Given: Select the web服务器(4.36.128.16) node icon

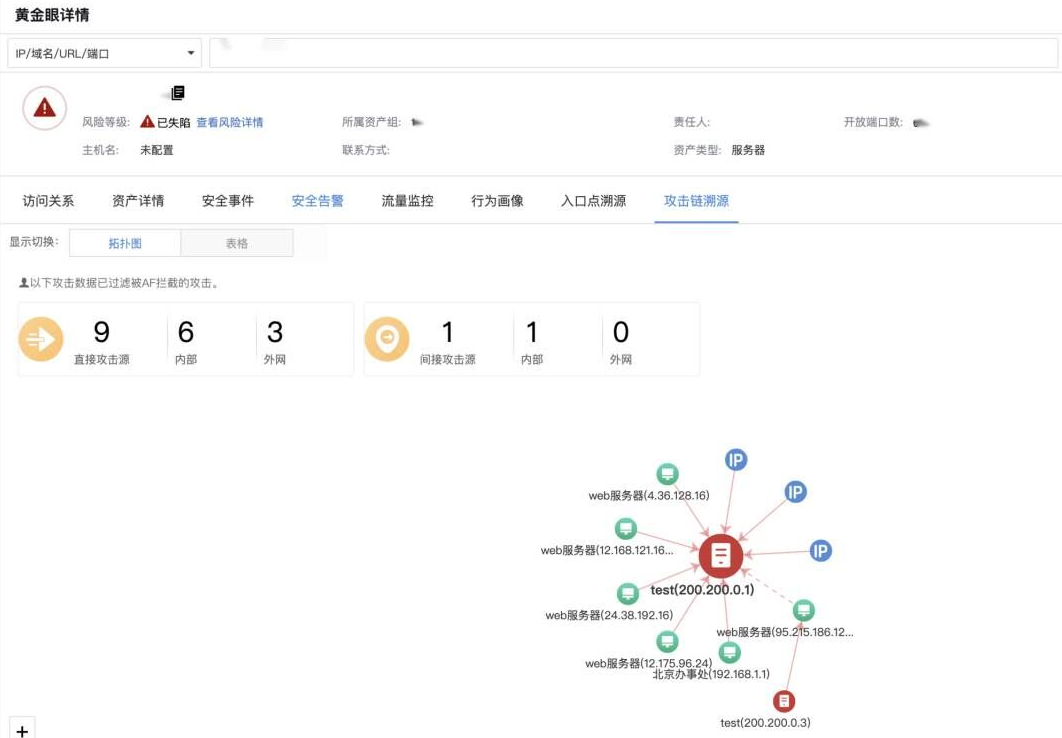Looking at the screenshot, I should pos(667,474).
